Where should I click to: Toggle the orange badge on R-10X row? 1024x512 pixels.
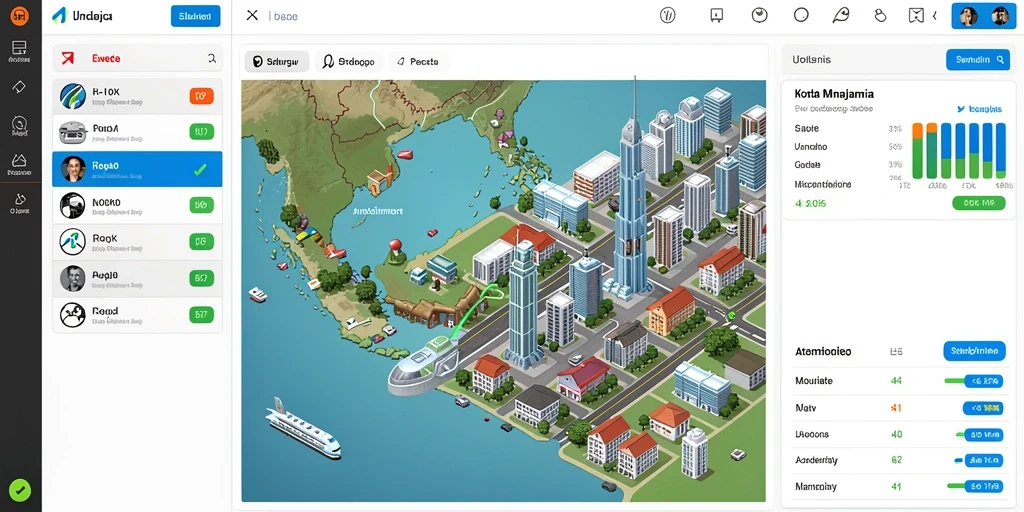tap(201, 97)
